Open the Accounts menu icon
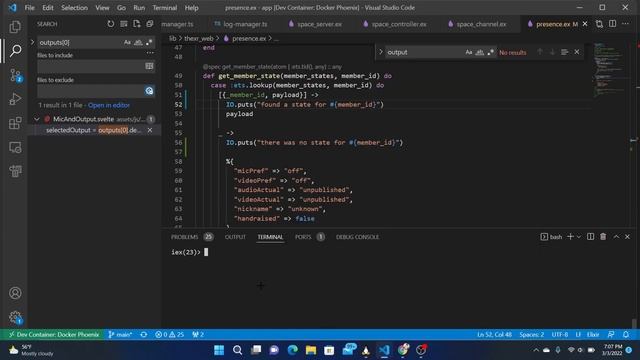This screenshot has width=640, height=360. point(15,293)
